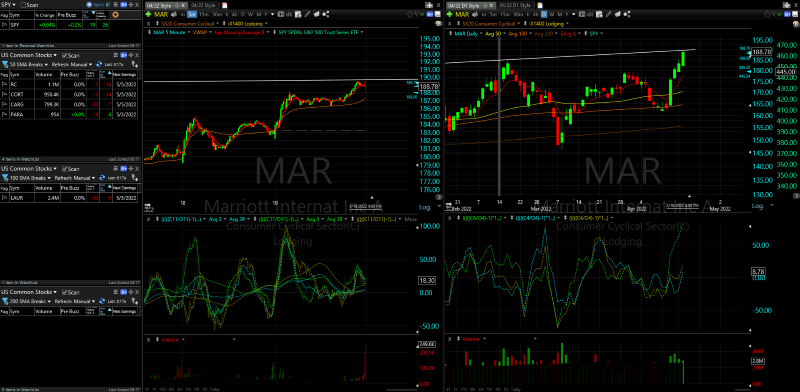The height and width of the screenshot is (392, 800).
Task: Click the orange add column icon in SPY watchlist
Action: click(115, 14)
